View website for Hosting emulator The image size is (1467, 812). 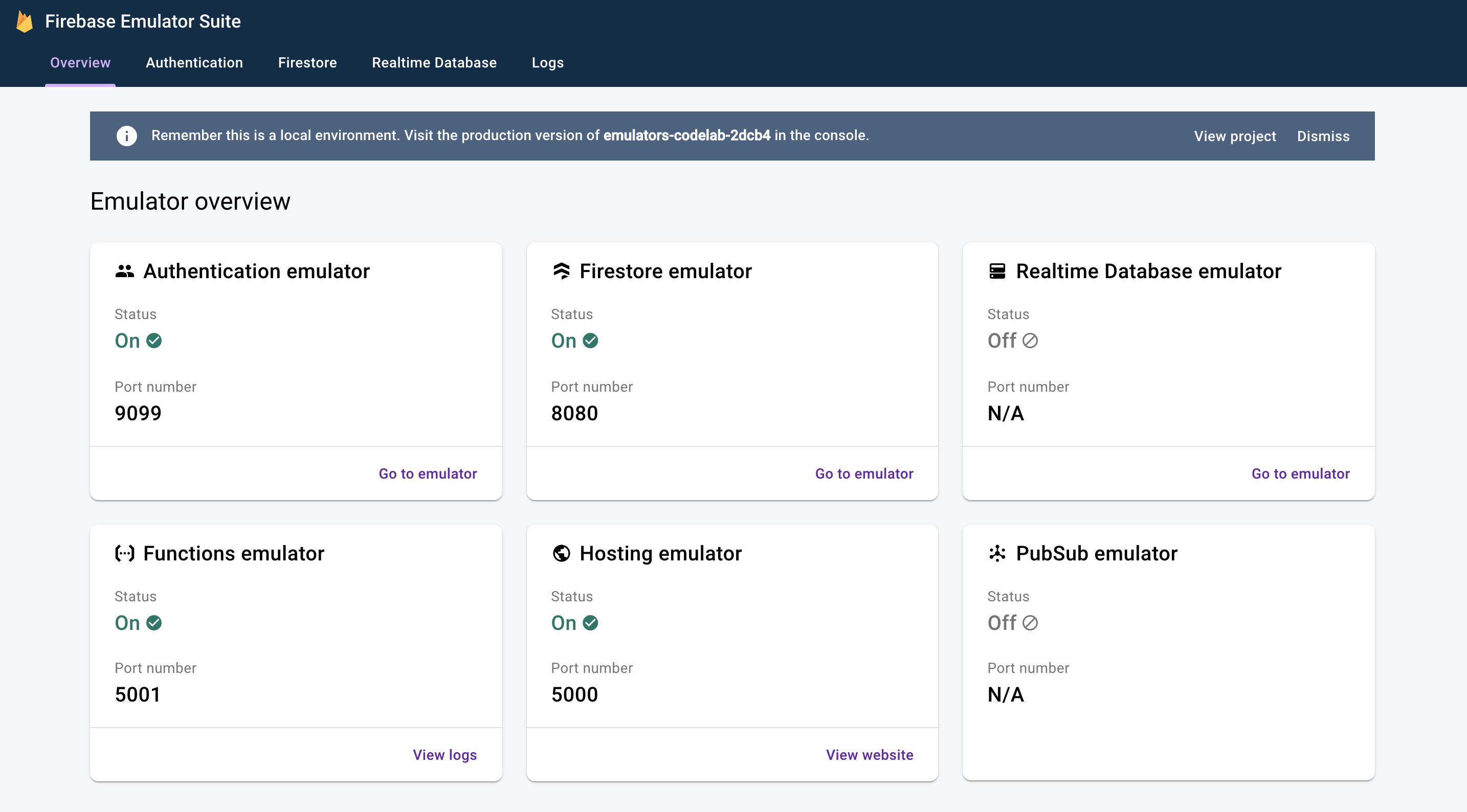pos(869,755)
